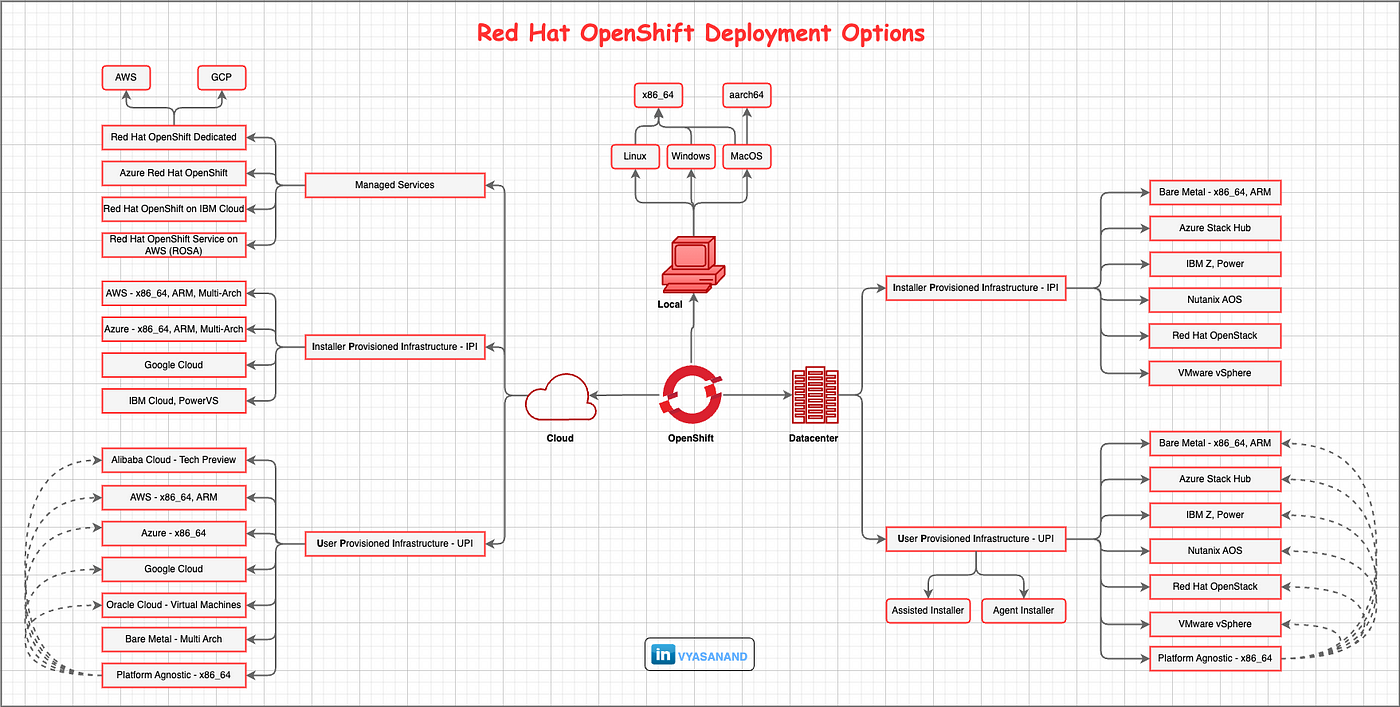1400x707 pixels.
Task: Click the Datacenter server racks icon
Action: [x=813, y=395]
